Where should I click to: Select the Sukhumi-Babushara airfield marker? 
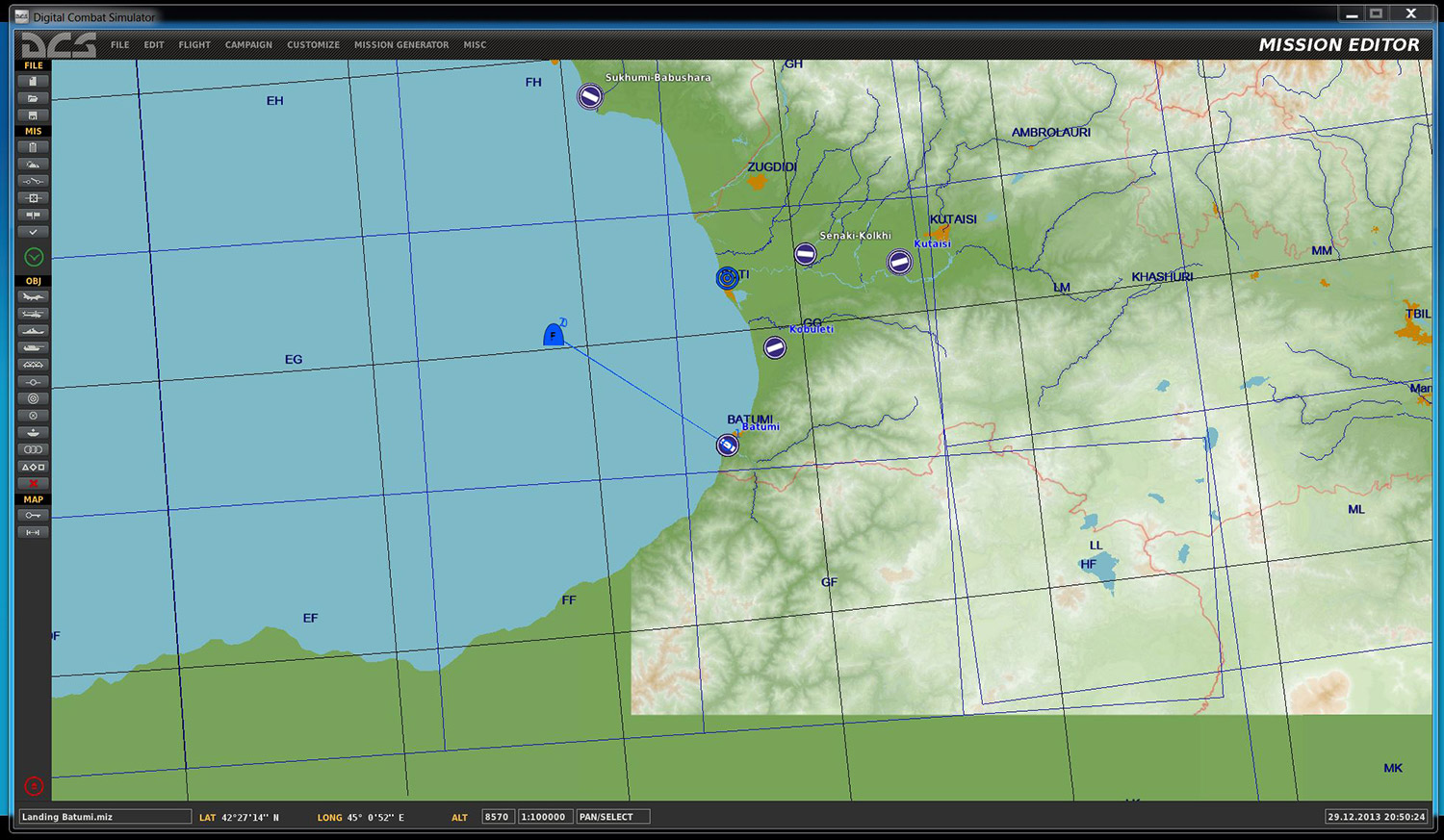tap(590, 96)
